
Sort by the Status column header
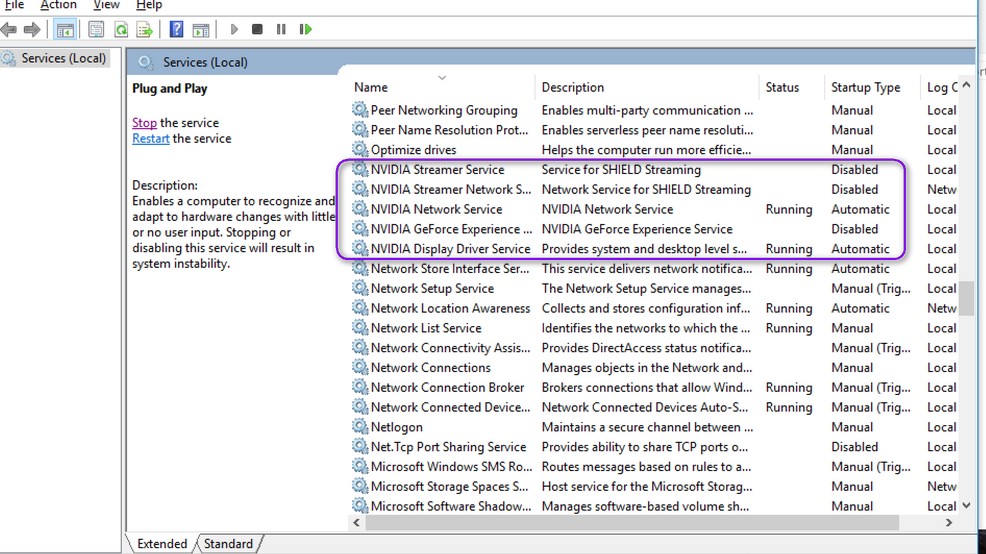point(791,87)
